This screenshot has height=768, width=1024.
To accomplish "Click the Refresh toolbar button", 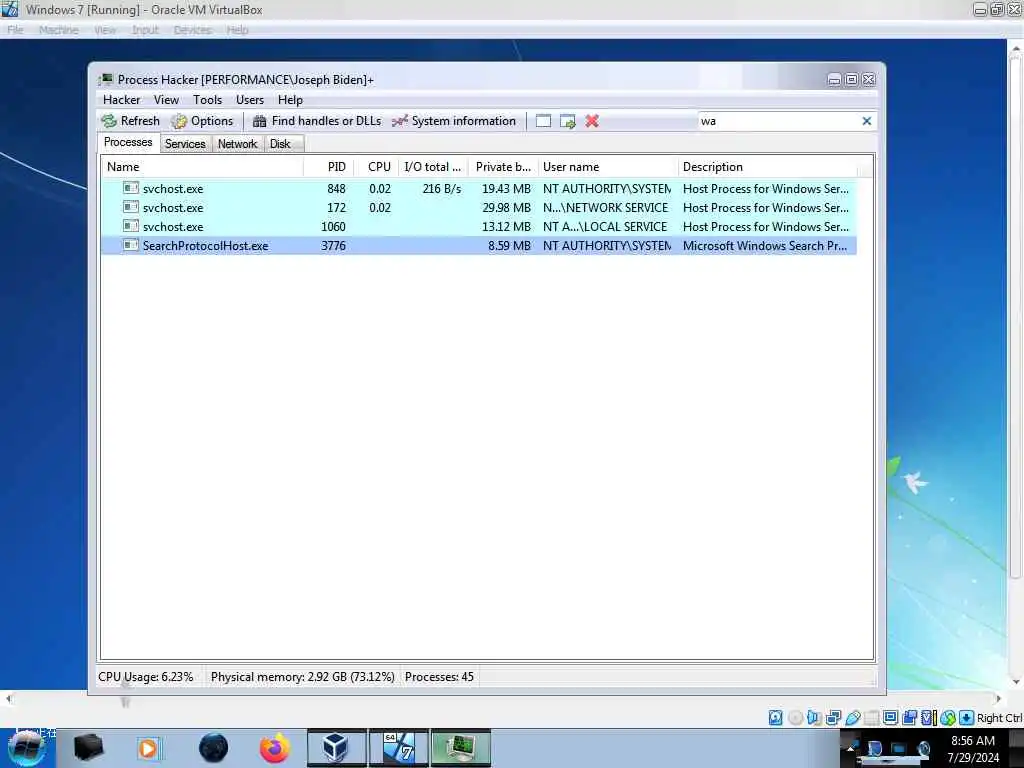I will click(x=131, y=121).
